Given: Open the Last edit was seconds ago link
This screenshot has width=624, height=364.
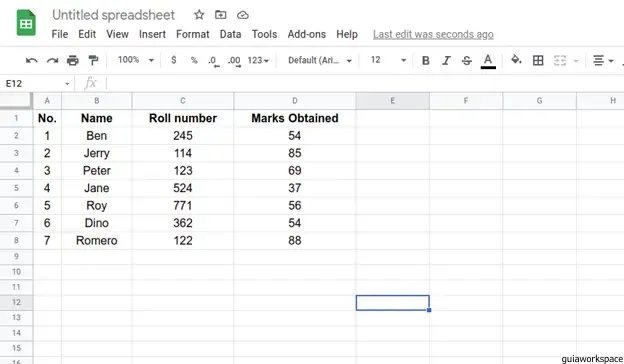Looking at the screenshot, I should 433,35.
